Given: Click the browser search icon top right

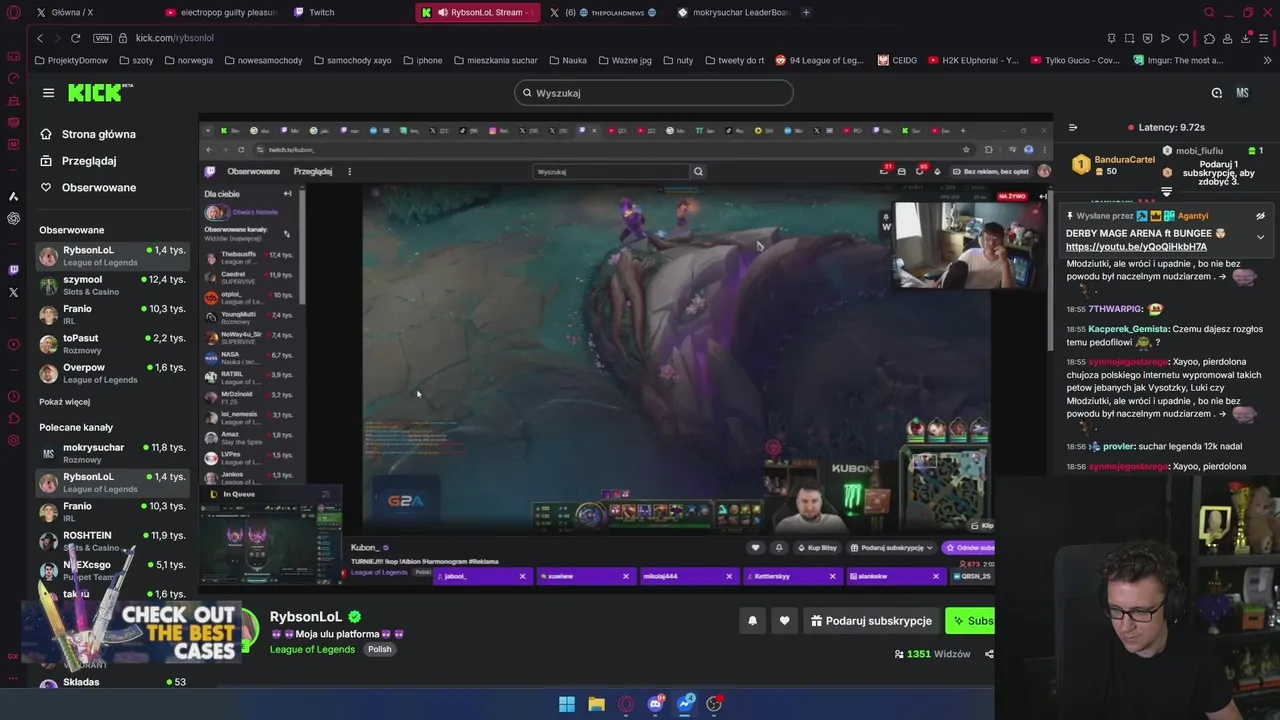Looking at the screenshot, I should point(1209,12).
